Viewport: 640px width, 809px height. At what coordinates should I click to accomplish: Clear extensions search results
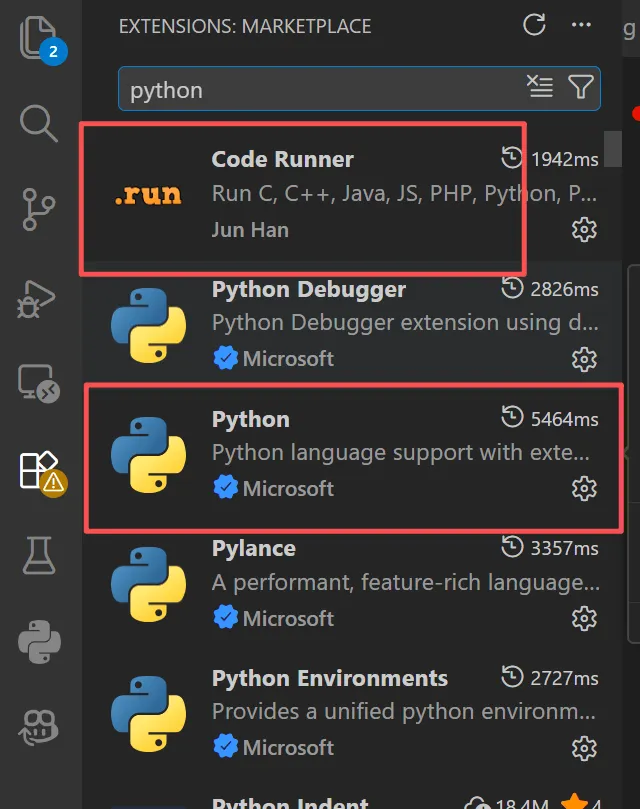coord(540,86)
